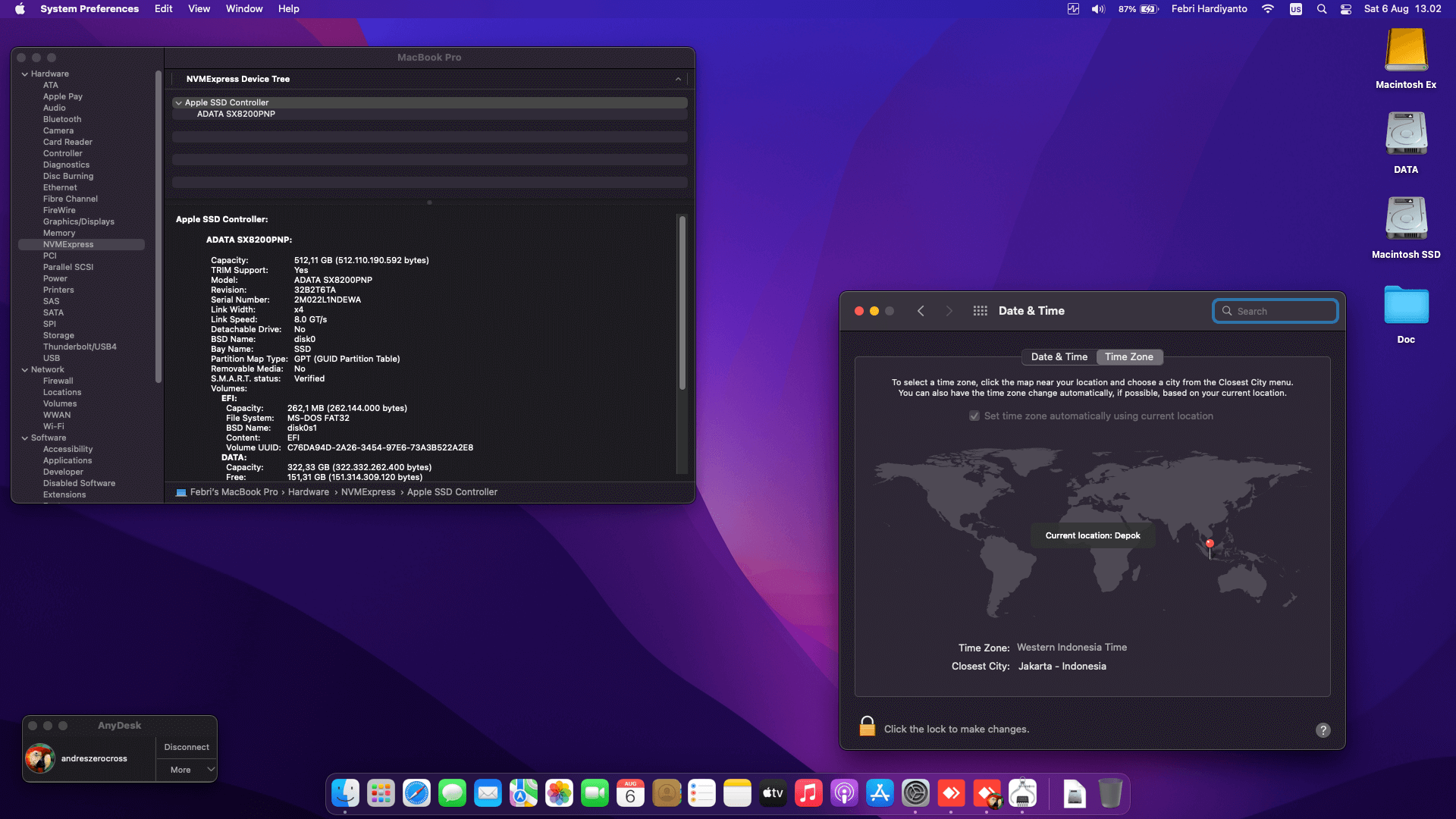Collapse the Software section in the sidebar

pos(25,438)
